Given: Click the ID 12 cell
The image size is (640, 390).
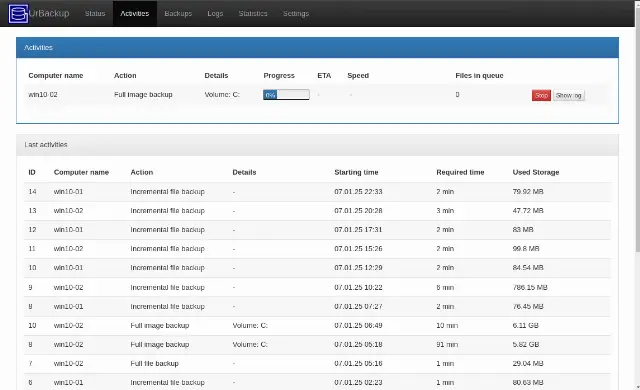Looking at the screenshot, I should pos(32,230).
